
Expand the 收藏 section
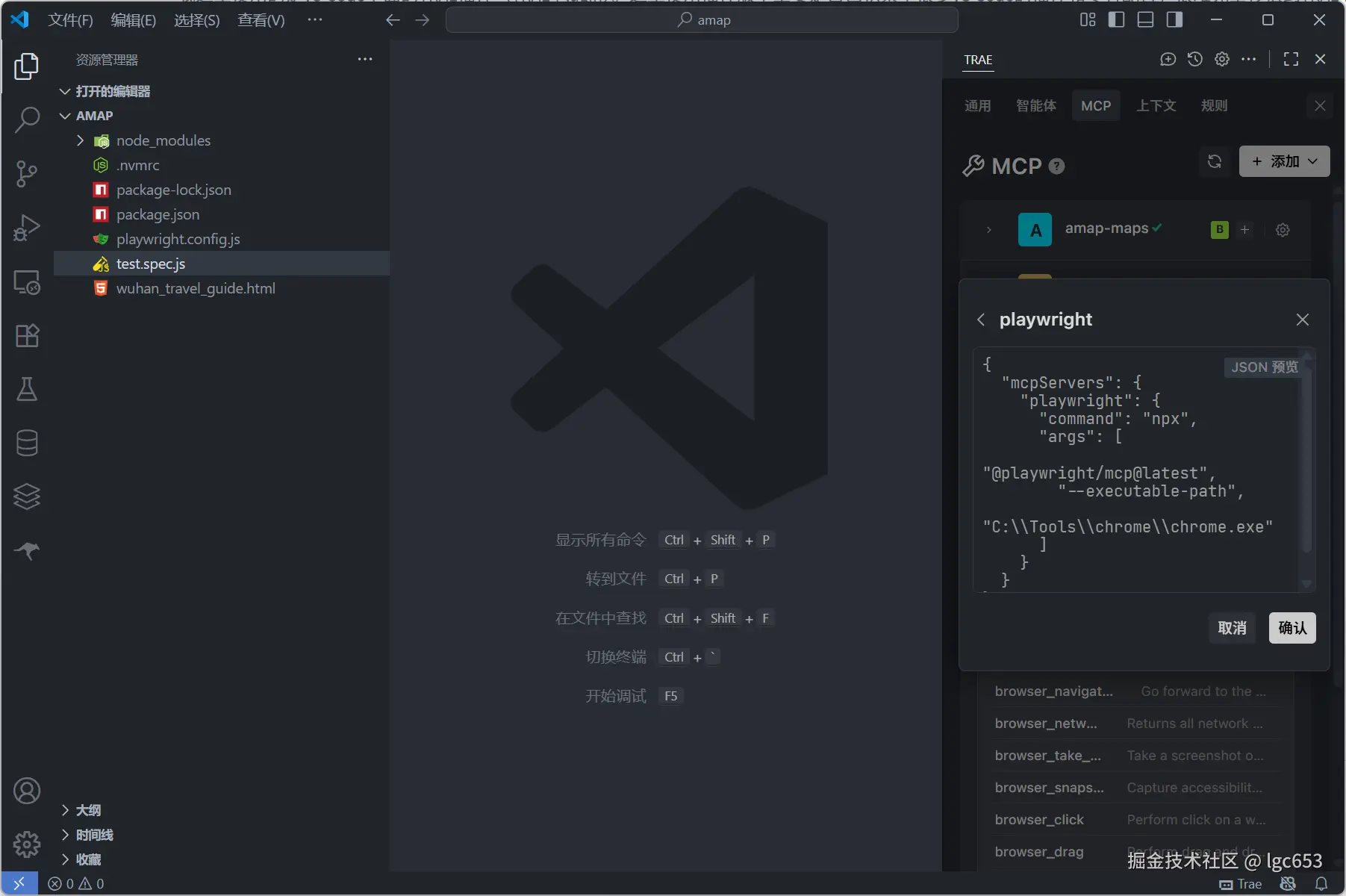(x=65, y=859)
